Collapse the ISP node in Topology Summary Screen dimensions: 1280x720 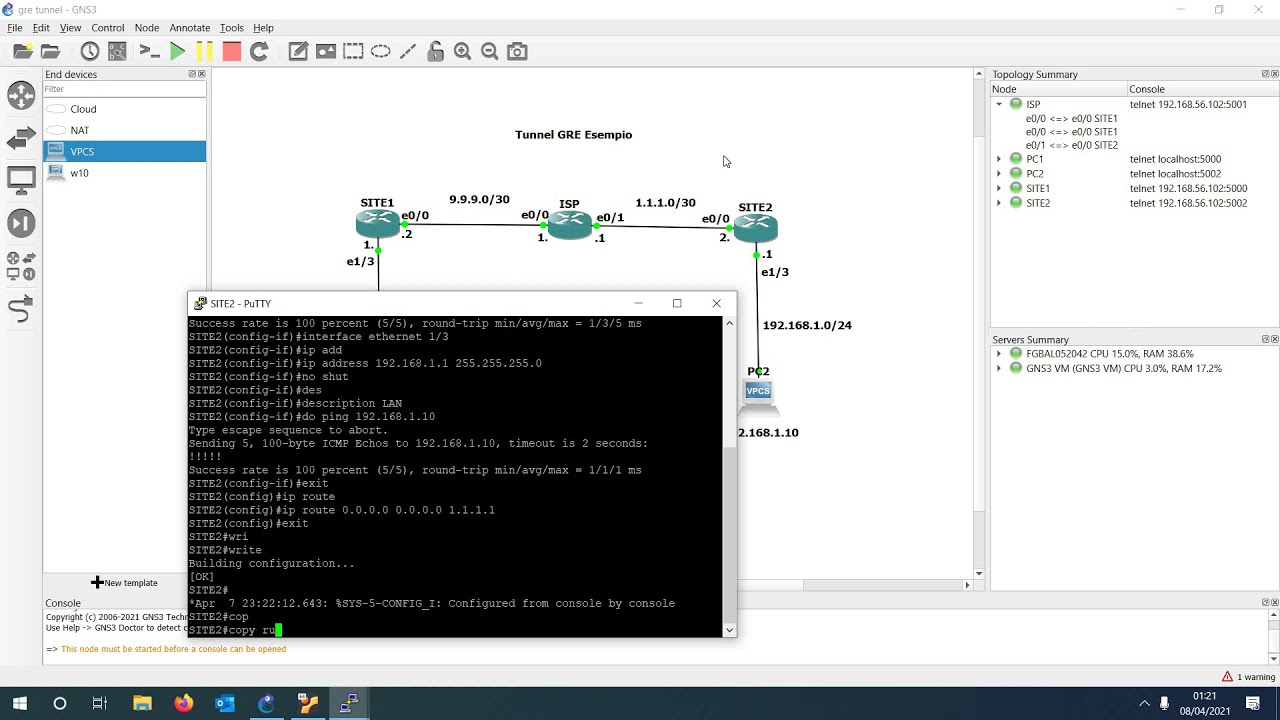coord(998,104)
